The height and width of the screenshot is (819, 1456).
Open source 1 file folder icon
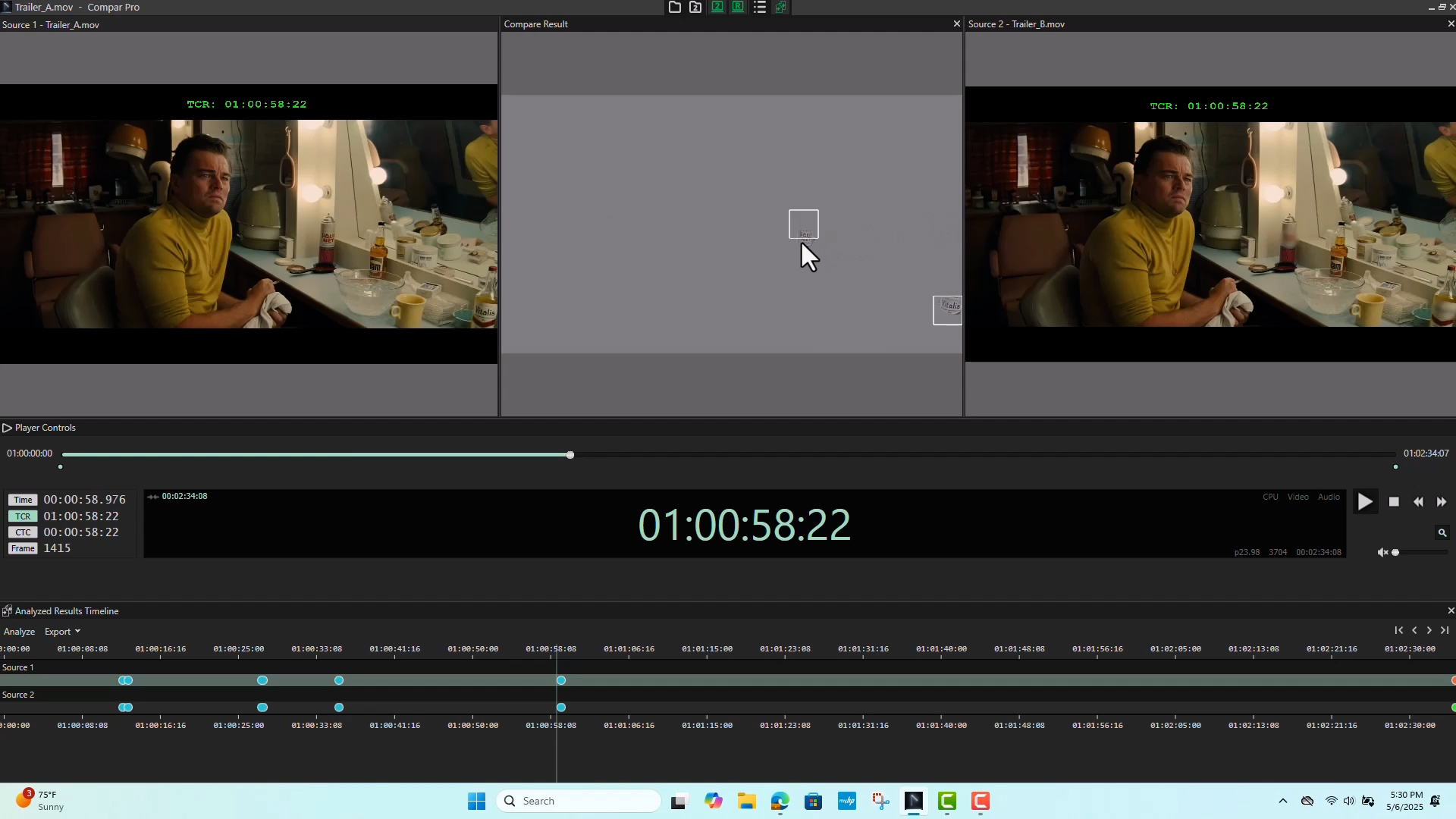tap(674, 8)
